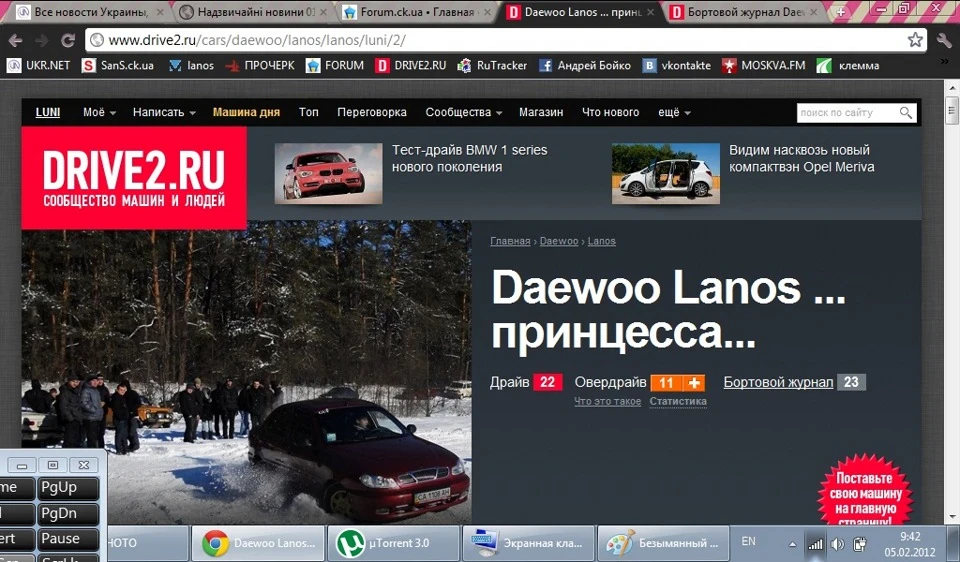Switch to the Forum.ck.ua tab
960x562 pixels.
pyautogui.click(x=416, y=12)
